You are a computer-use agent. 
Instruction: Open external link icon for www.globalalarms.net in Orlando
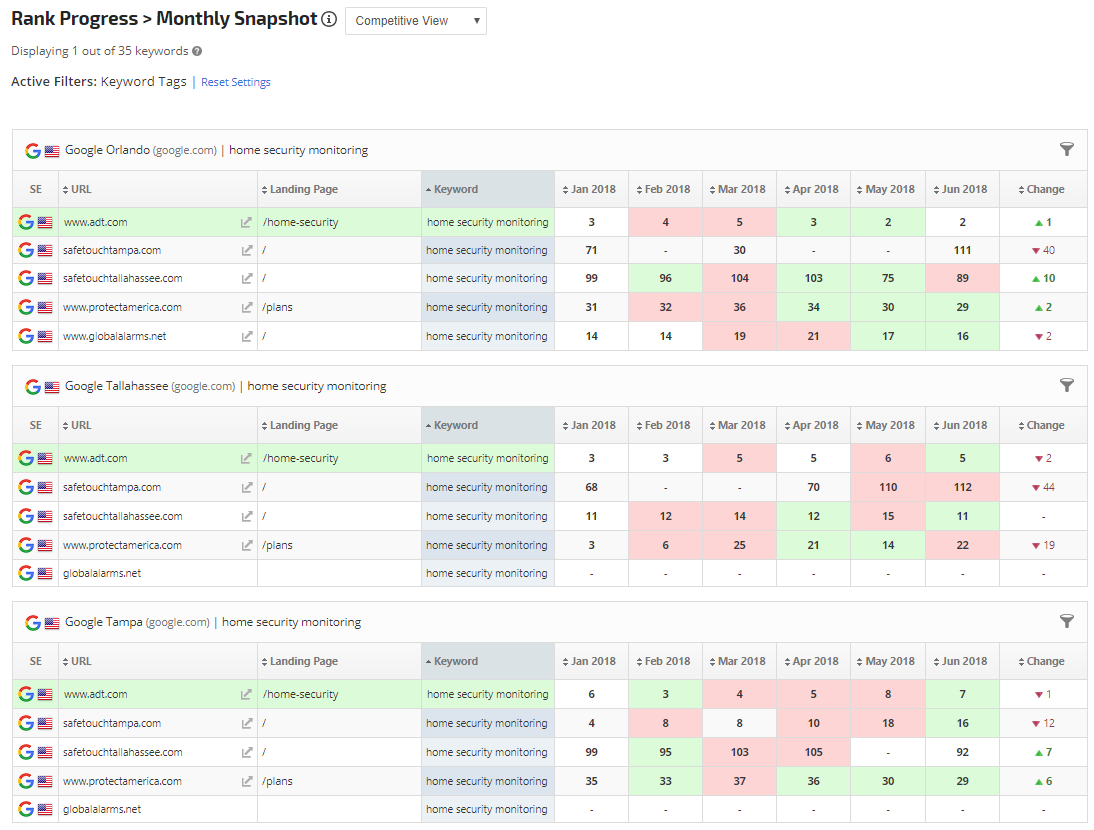click(x=247, y=337)
